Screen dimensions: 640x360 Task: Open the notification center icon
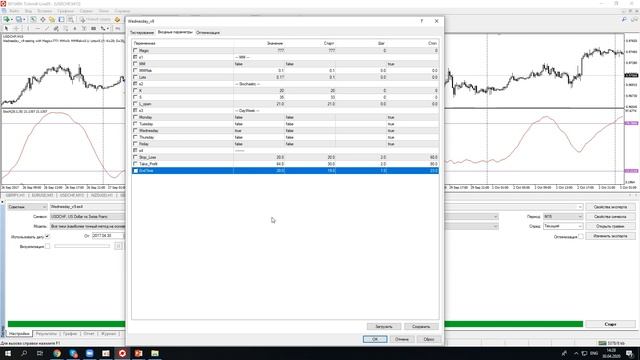630,353
